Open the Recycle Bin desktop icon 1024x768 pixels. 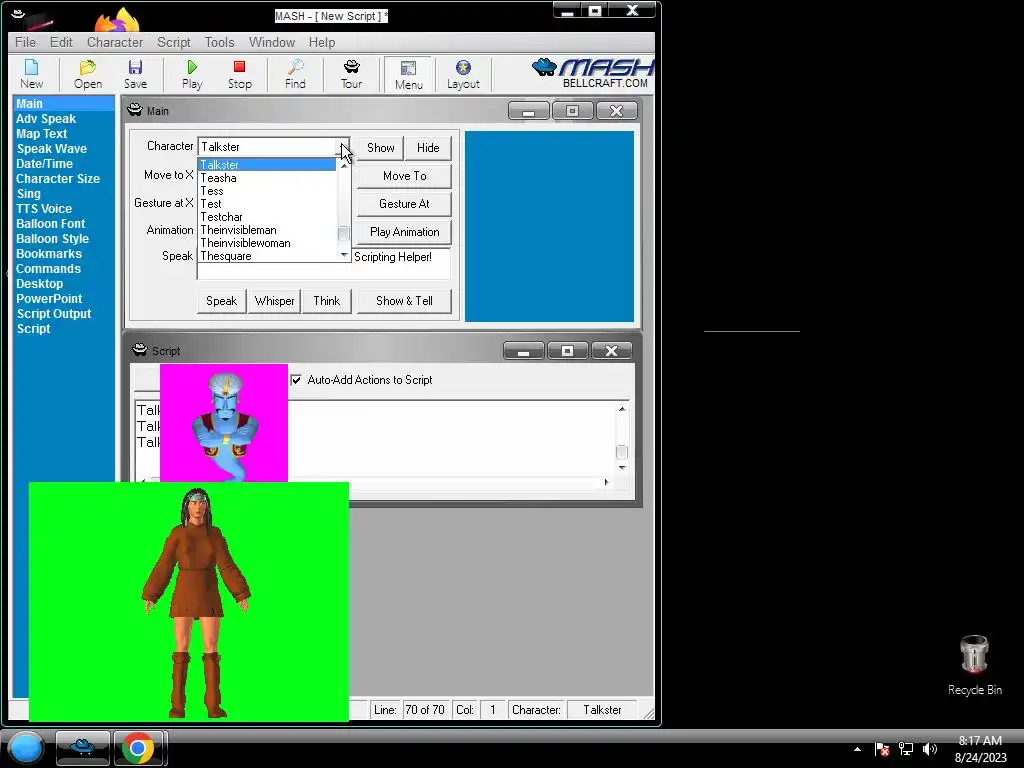tap(974, 665)
